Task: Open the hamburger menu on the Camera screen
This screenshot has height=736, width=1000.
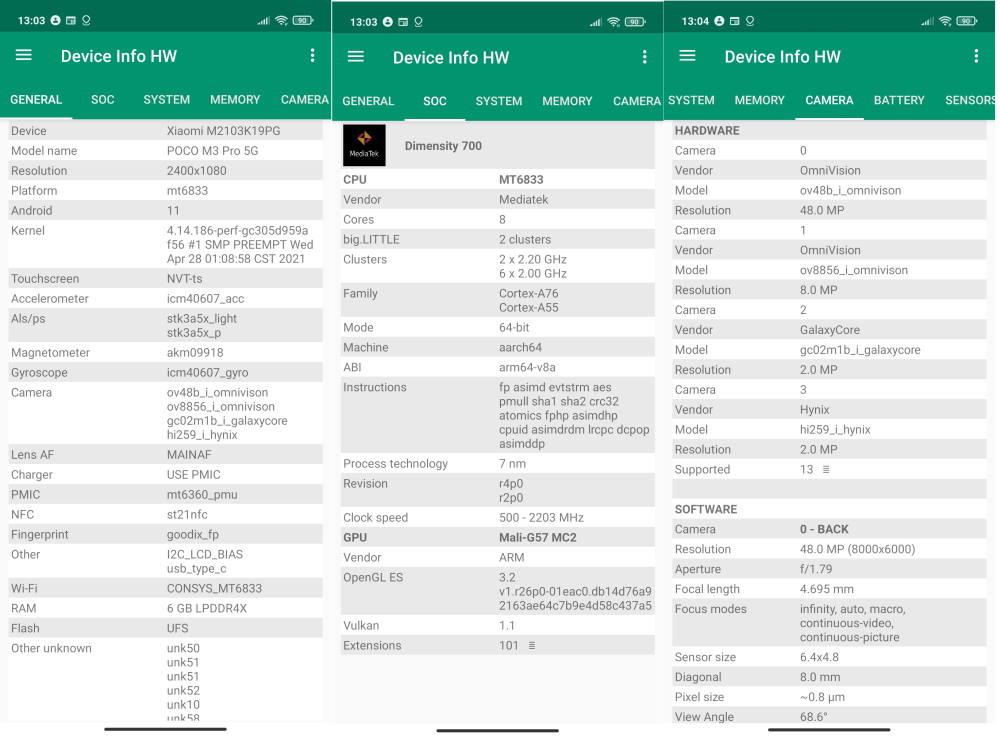Action: (x=688, y=55)
